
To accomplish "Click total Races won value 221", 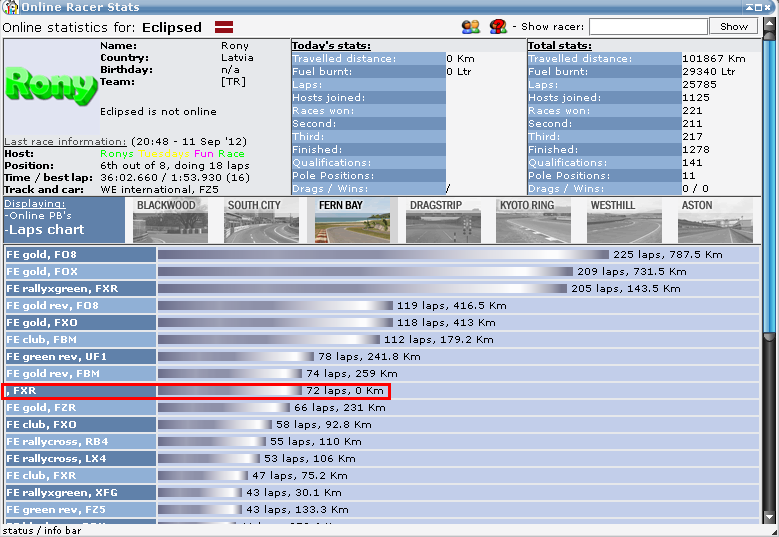I will 692,111.
